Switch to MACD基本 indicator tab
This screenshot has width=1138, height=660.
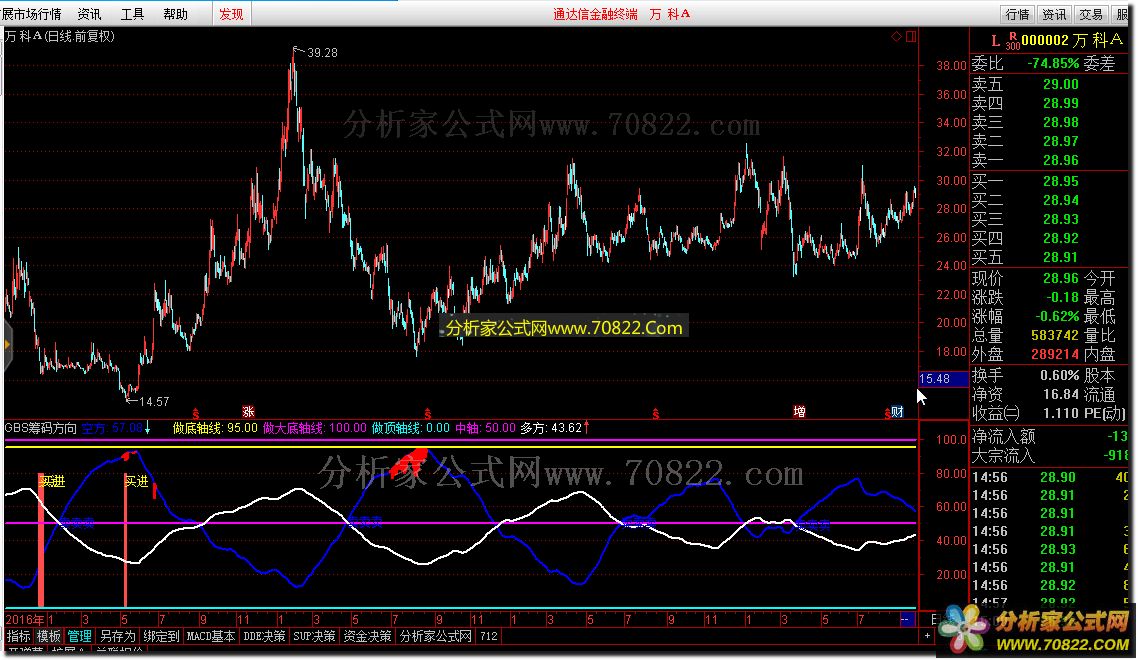pos(210,636)
